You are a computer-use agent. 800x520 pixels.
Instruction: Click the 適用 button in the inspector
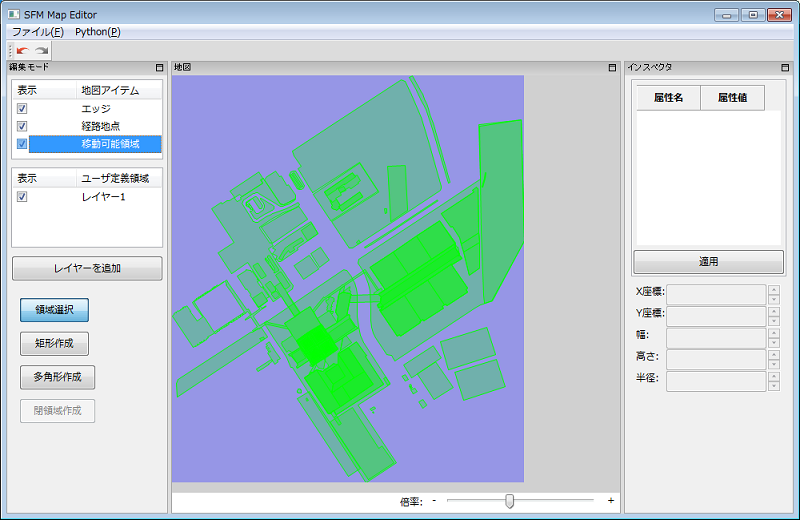pos(708,262)
